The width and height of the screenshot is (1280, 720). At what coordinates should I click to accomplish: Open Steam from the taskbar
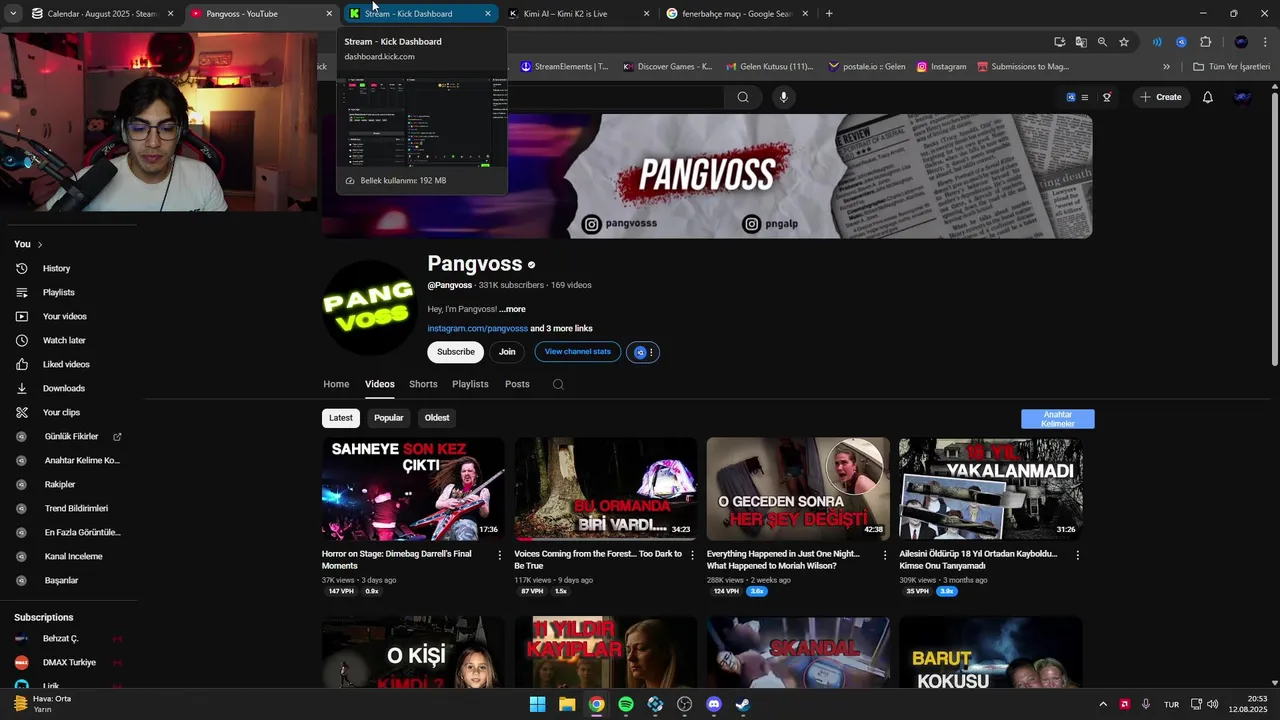click(x=743, y=704)
